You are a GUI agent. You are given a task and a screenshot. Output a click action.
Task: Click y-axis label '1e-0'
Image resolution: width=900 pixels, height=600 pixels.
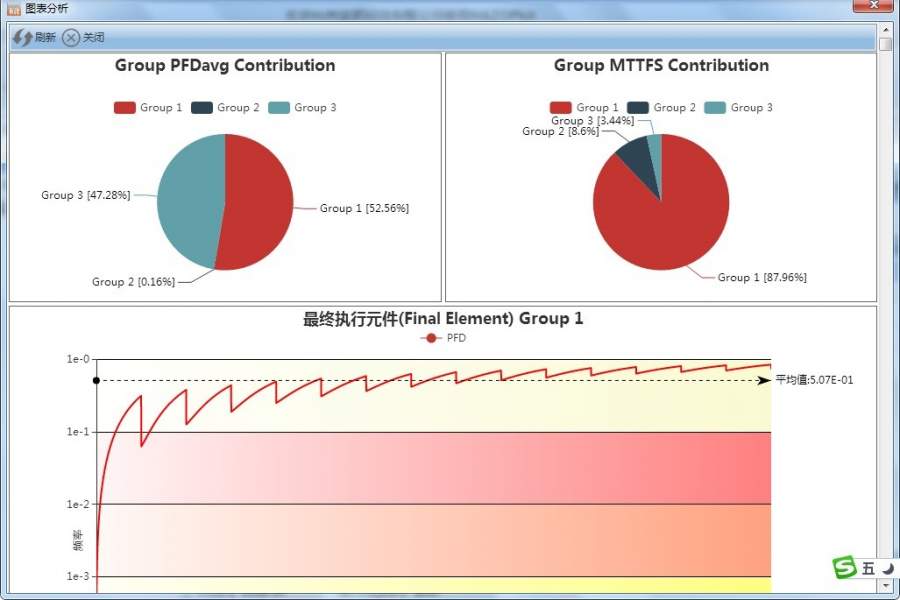78,359
